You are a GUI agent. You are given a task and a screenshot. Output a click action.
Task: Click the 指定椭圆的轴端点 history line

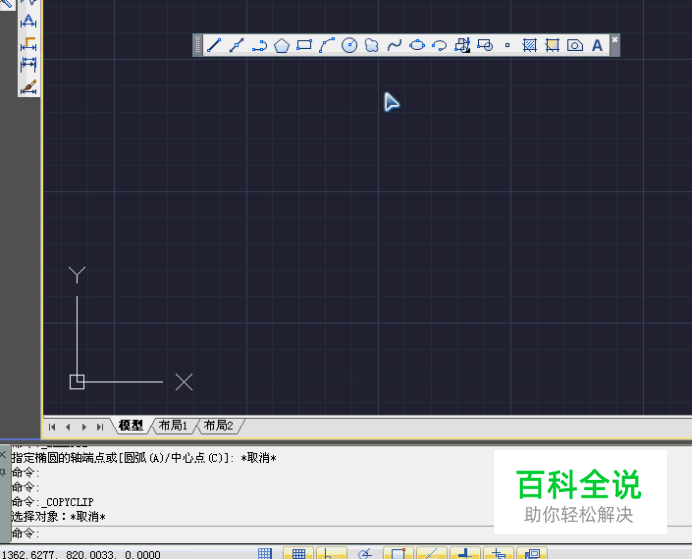(x=144, y=458)
